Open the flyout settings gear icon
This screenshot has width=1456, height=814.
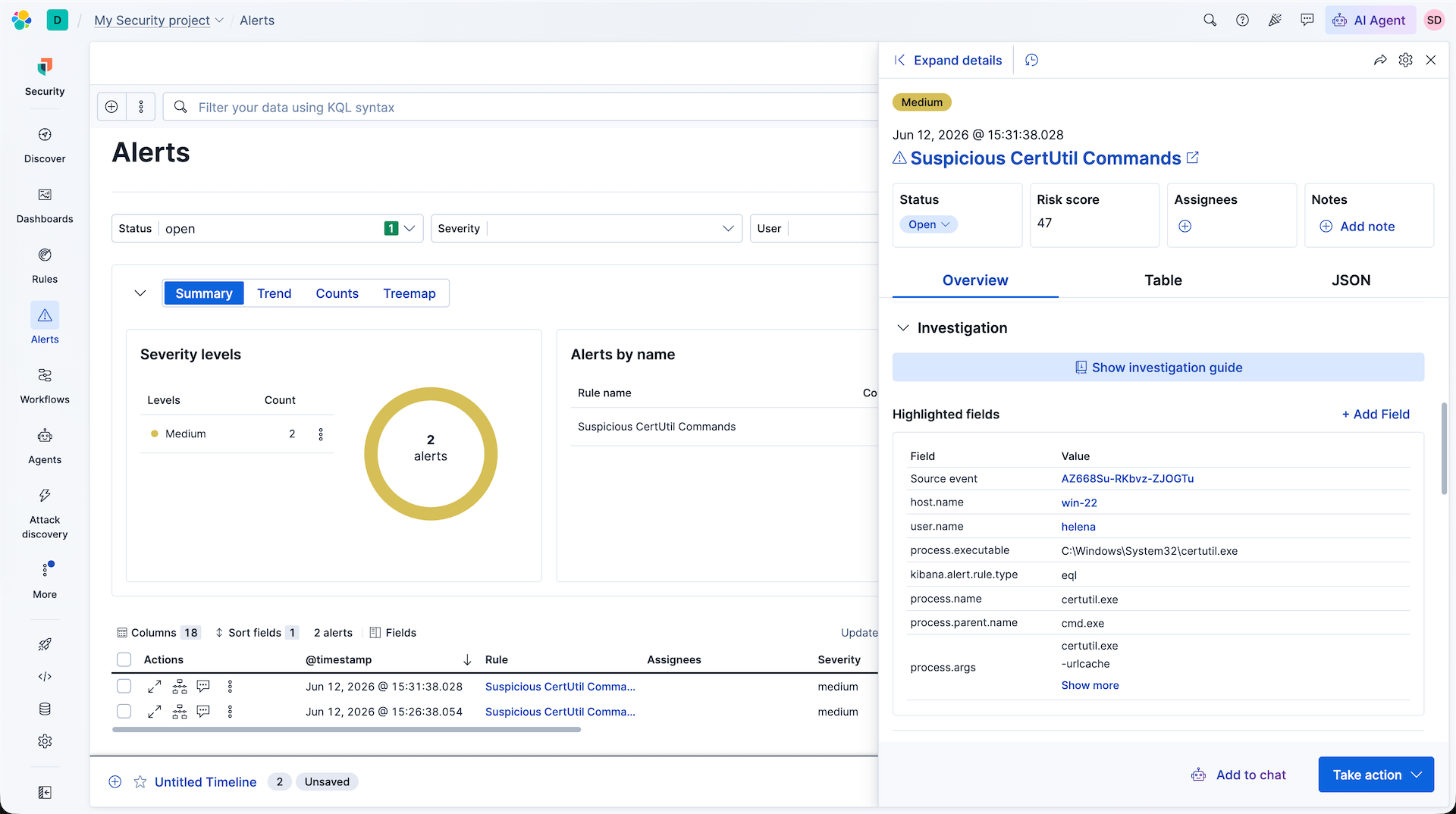(x=1405, y=60)
